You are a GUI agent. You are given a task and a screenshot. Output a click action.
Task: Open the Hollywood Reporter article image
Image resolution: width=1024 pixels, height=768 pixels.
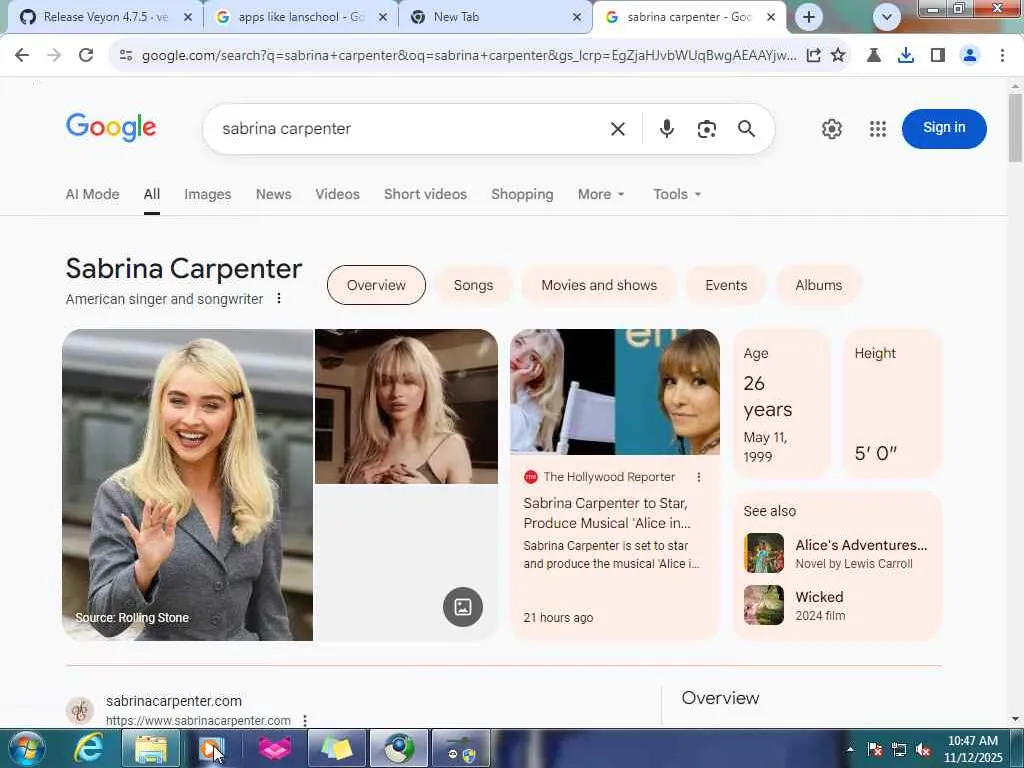tap(615, 392)
